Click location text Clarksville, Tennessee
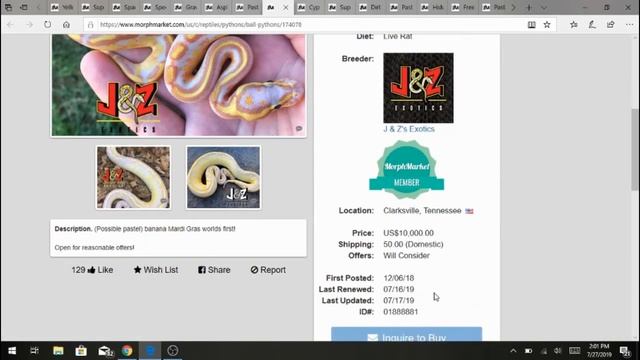 [422, 211]
